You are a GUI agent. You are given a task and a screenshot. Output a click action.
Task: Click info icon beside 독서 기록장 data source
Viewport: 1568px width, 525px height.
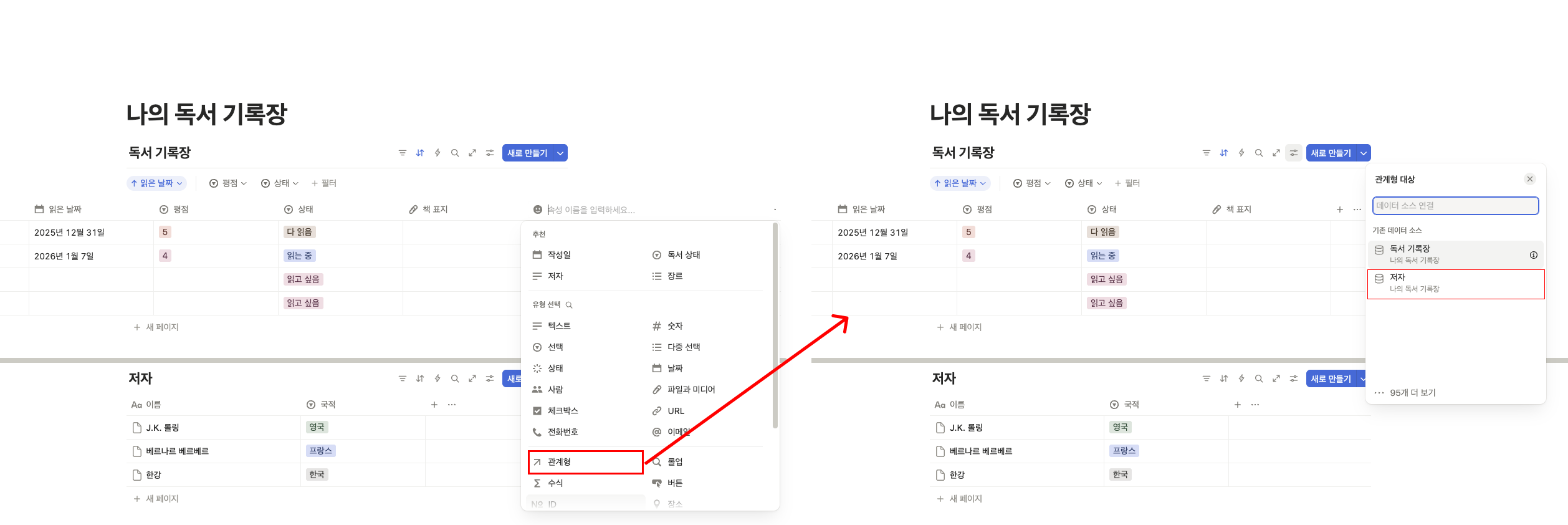tap(1534, 255)
